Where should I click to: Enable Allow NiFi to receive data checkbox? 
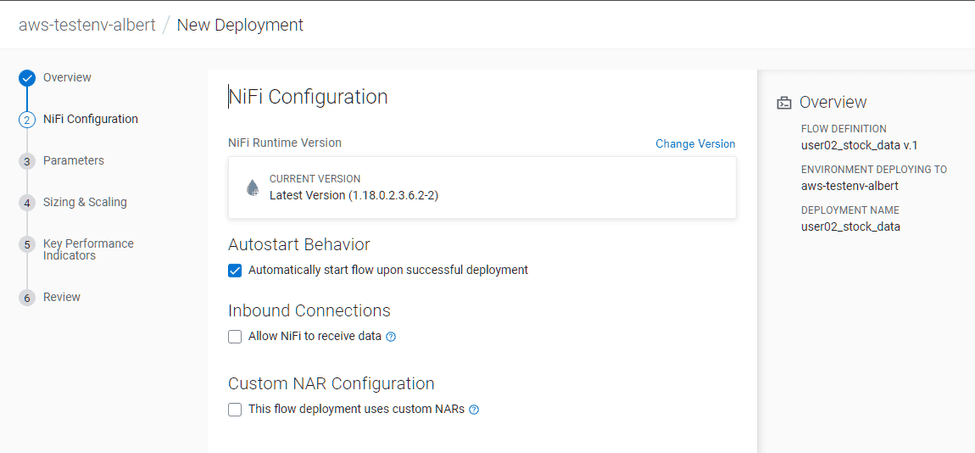tap(234, 337)
